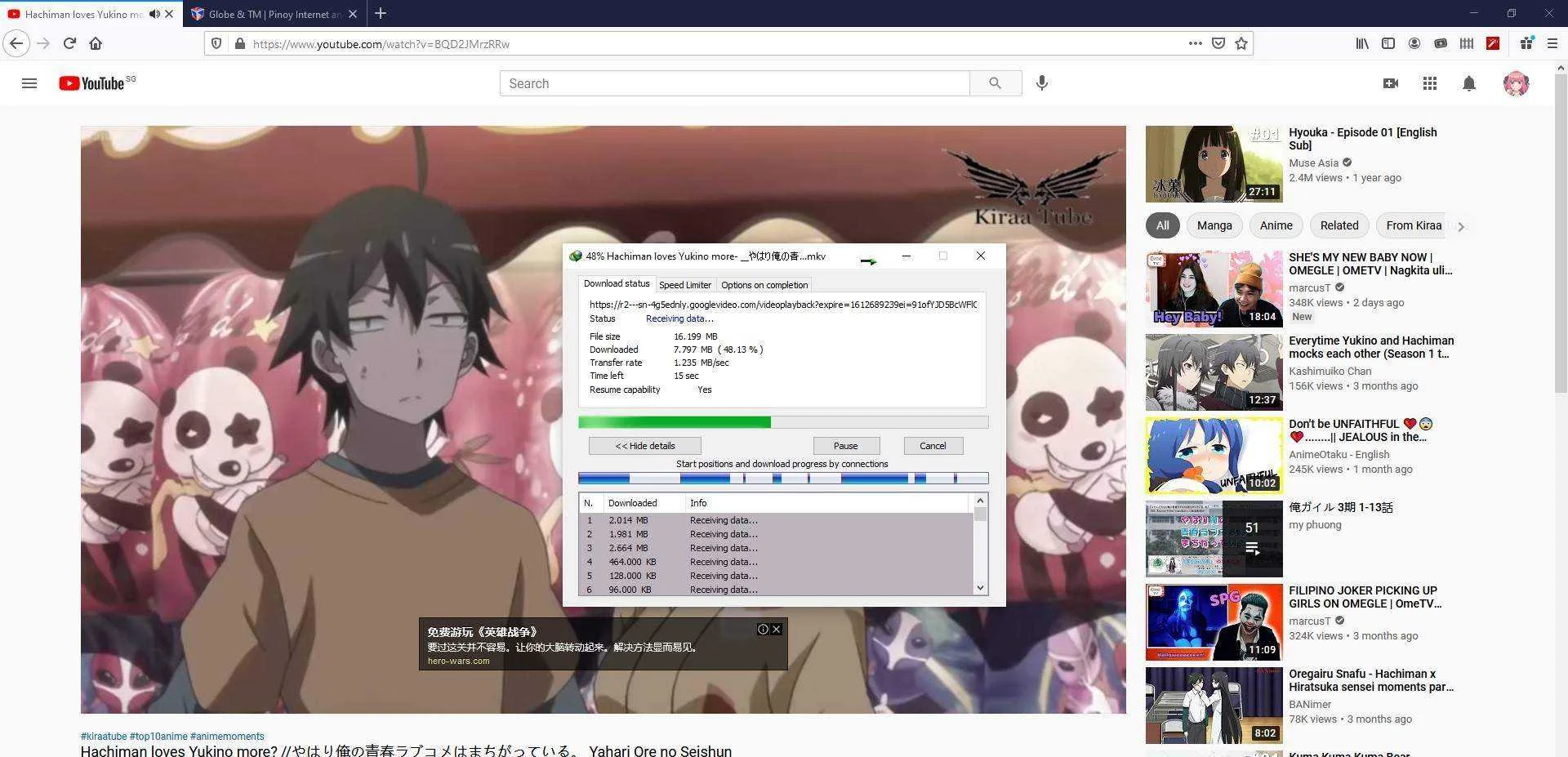Click the #animemoments hashtag link
The height and width of the screenshot is (757, 1568).
coord(227,737)
